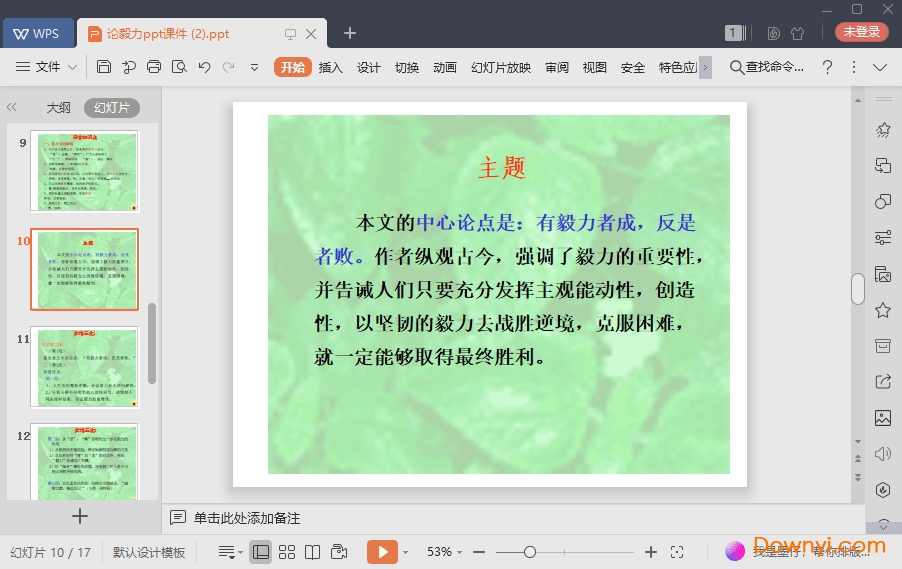Click the orange slideshow play button
902x569 pixels.
click(382, 552)
